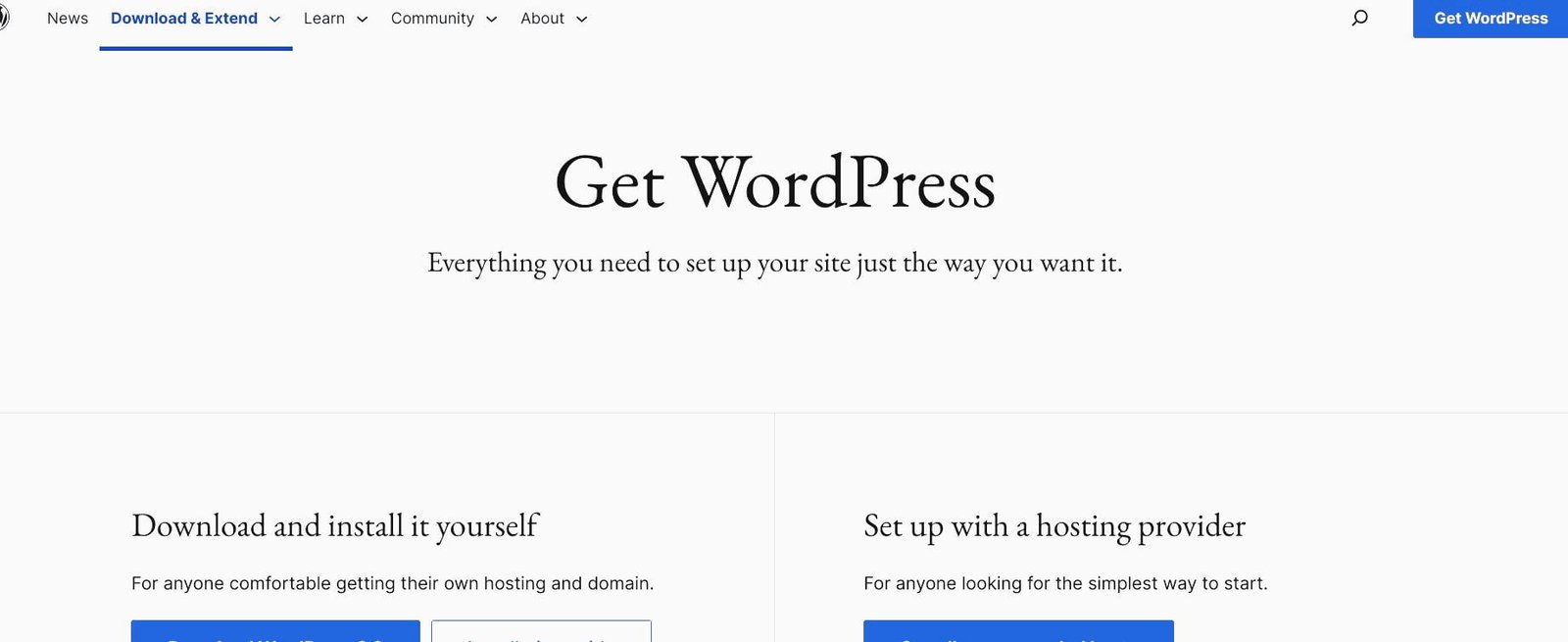Expand the Learn menu chevron
This screenshot has height=642, width=1568.
point(362,19)
